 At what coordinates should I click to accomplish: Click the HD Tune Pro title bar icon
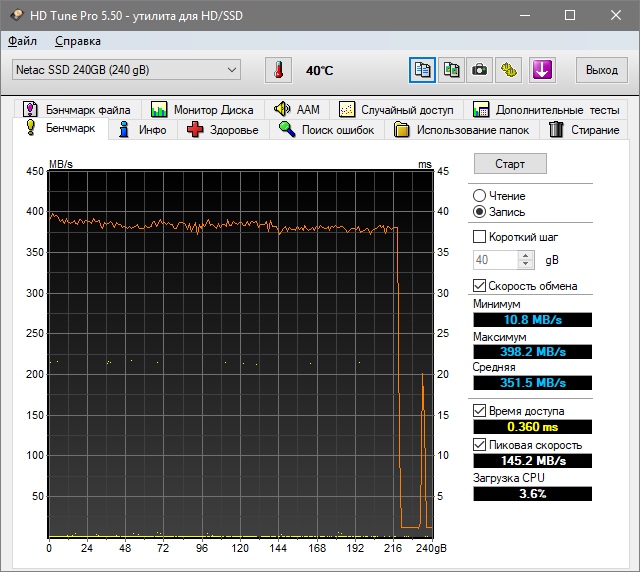click(17, 16)
